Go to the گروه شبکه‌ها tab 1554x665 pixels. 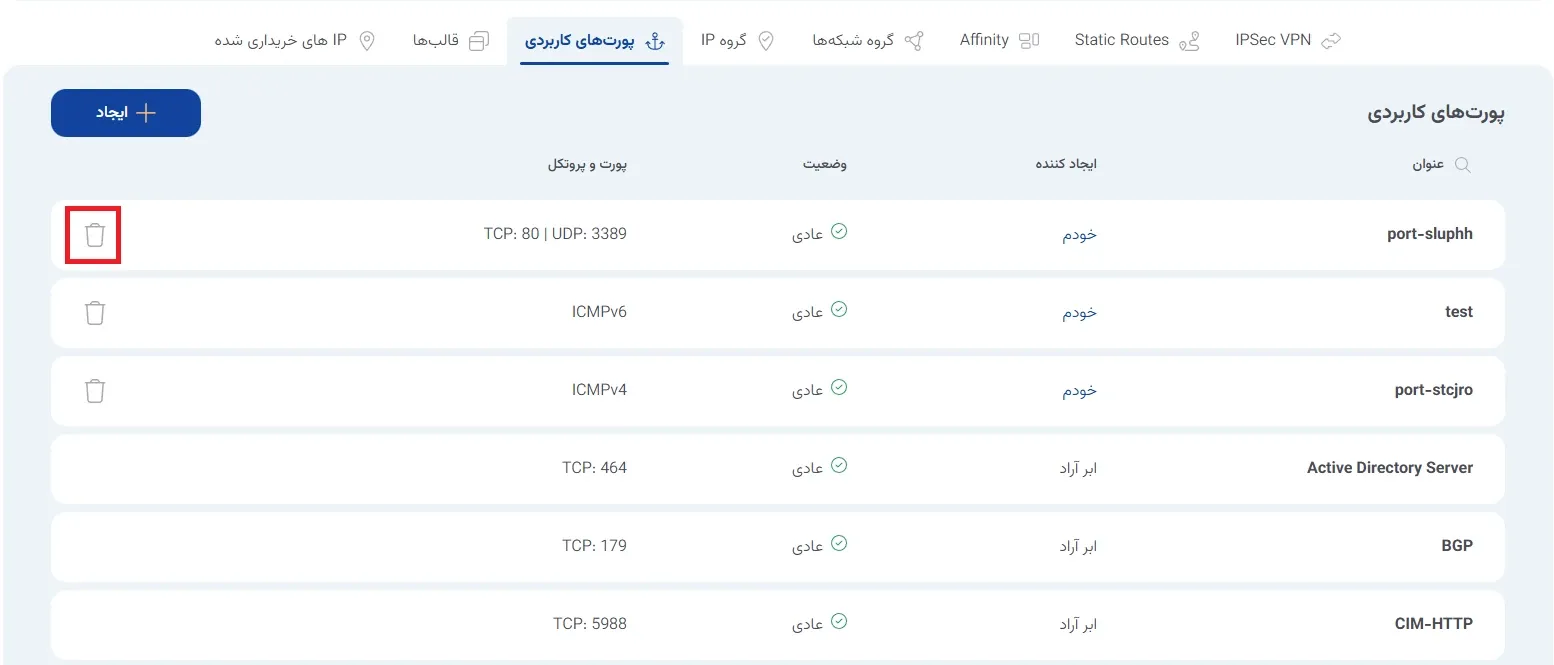pos(868,41)
